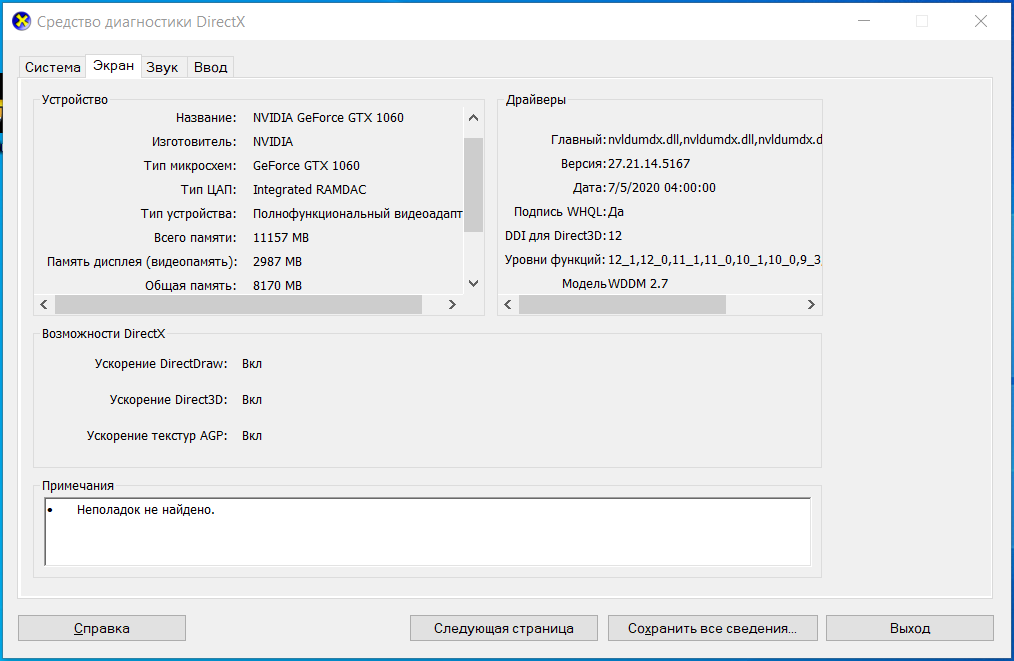Minimize the DirectX diagnostic window
The width and height of the screenshot is (1014, 661).
point(864,21)
